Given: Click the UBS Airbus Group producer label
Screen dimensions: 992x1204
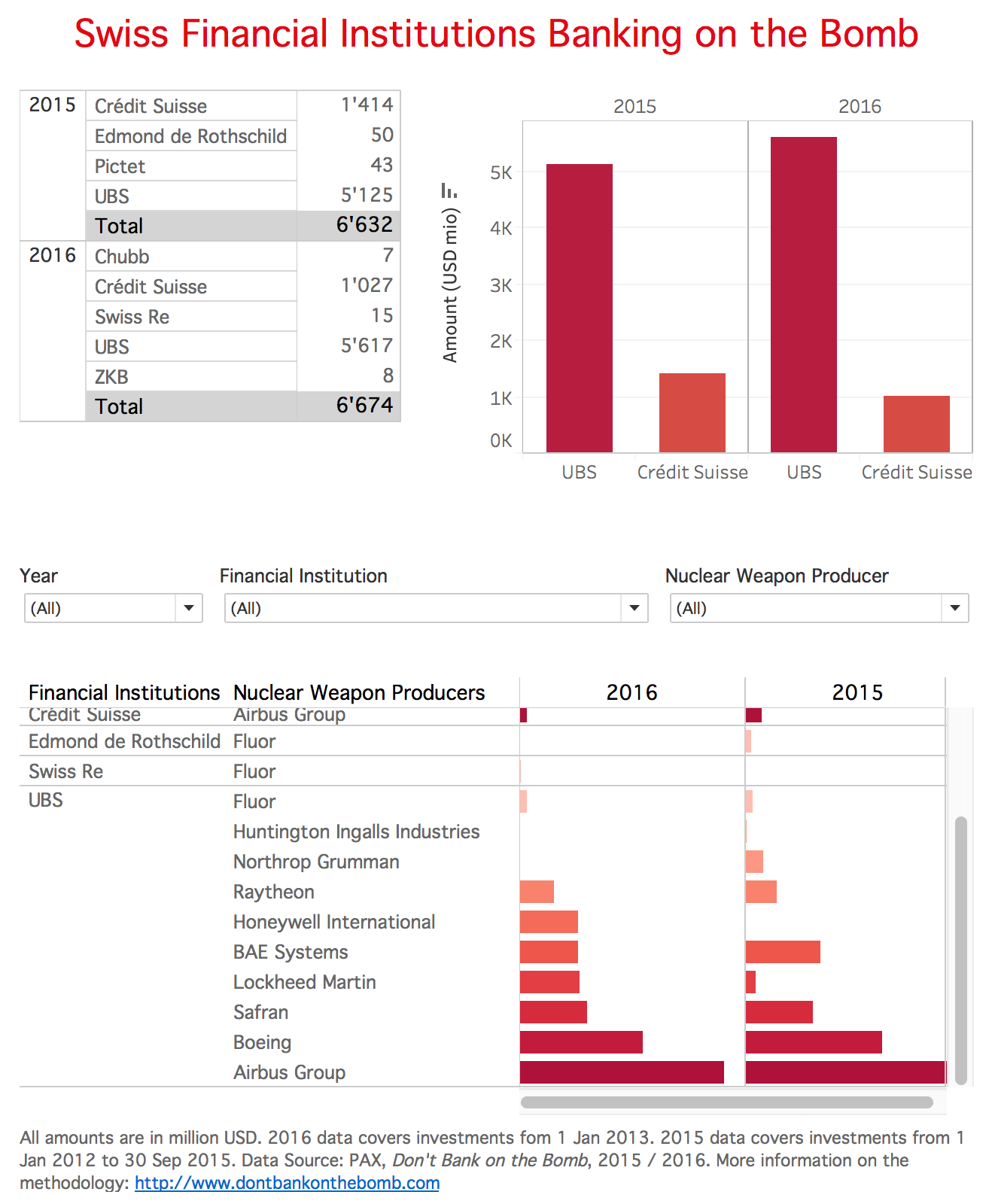Looking at the screenshot, I should tap(289, 1072).
